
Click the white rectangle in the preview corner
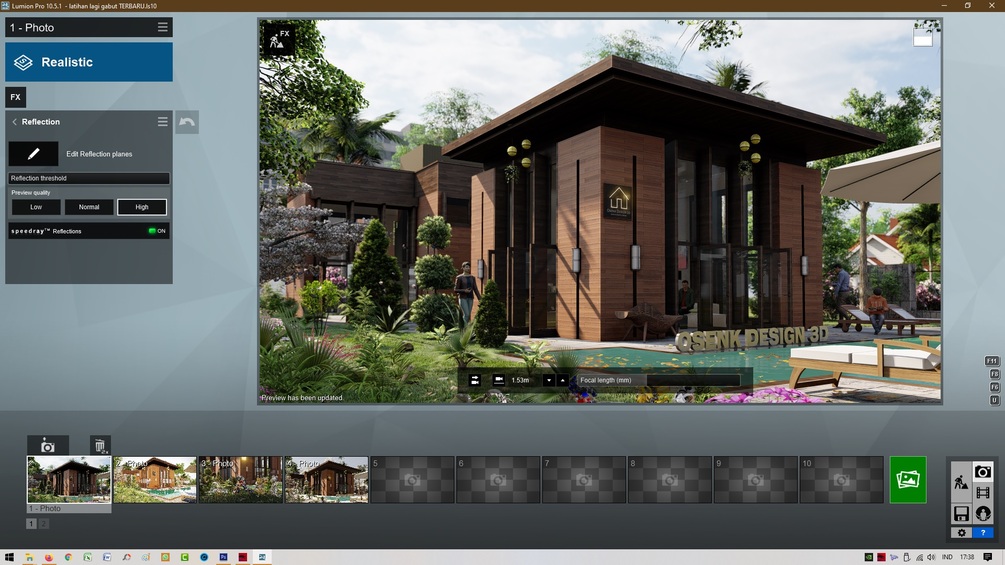tap(922, 38)
